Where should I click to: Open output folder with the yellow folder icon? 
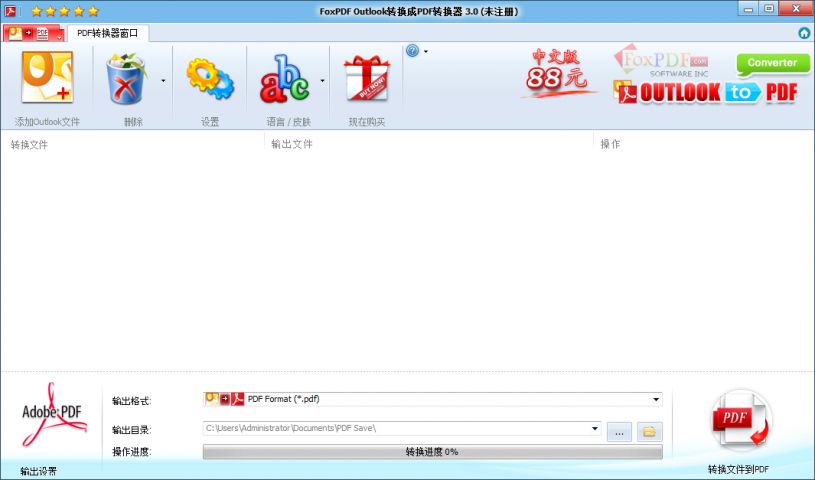[650, 432]
